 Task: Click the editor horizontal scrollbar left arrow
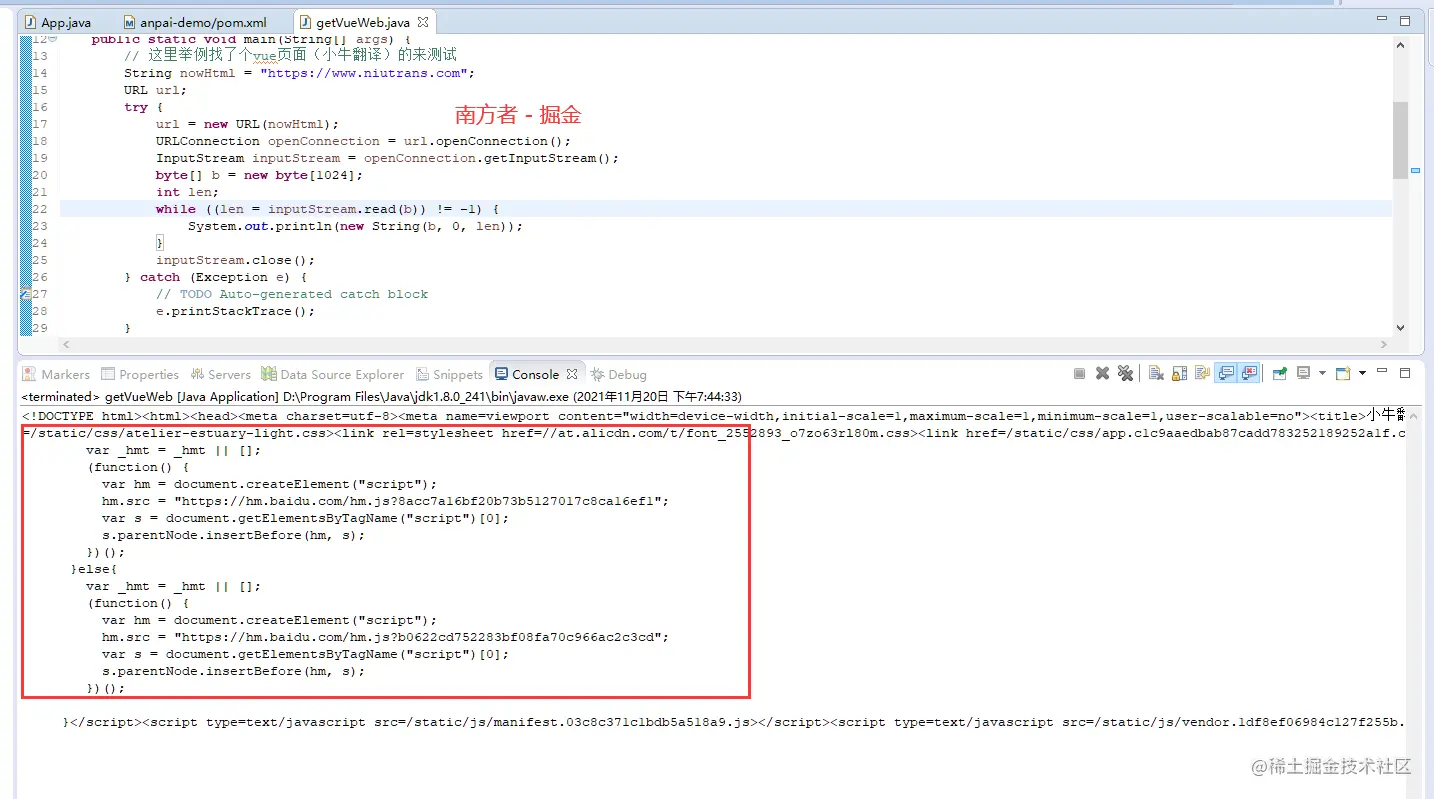(66, 344)
